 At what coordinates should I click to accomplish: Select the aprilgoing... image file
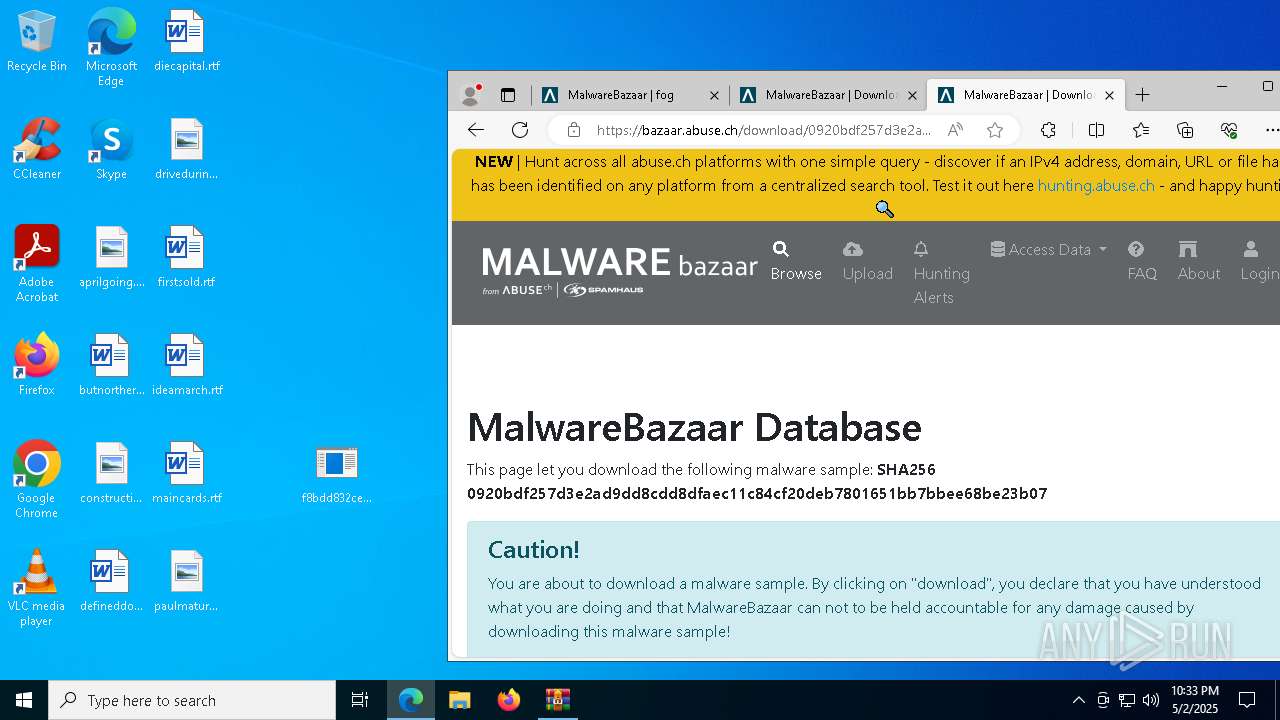point(111,258)
